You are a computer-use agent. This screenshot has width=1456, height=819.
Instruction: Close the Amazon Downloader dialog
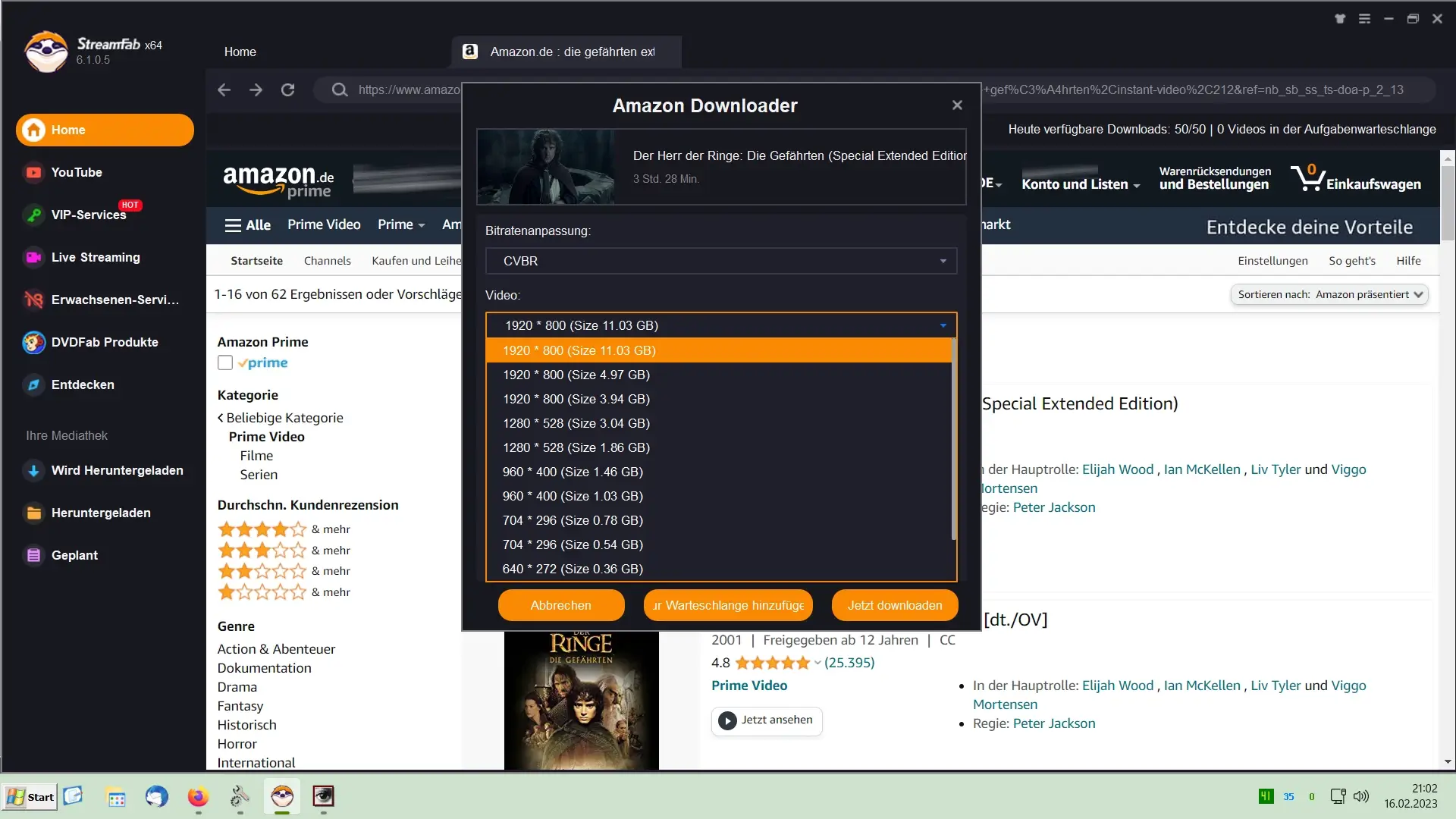(957, 105)
